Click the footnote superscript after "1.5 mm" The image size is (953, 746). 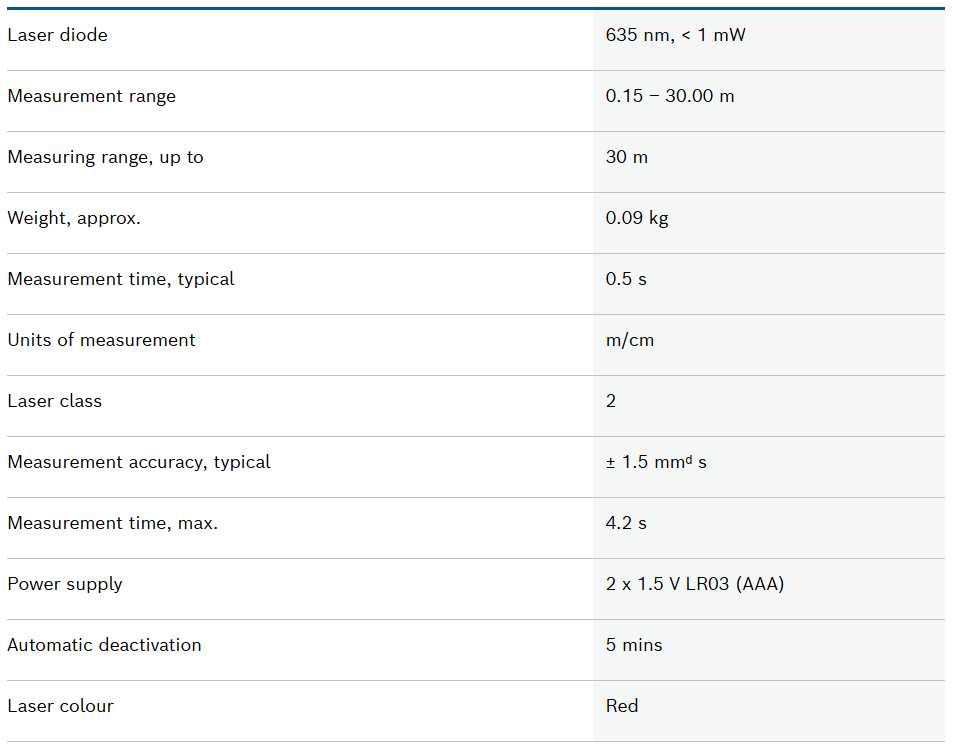[x=688, y=459]
